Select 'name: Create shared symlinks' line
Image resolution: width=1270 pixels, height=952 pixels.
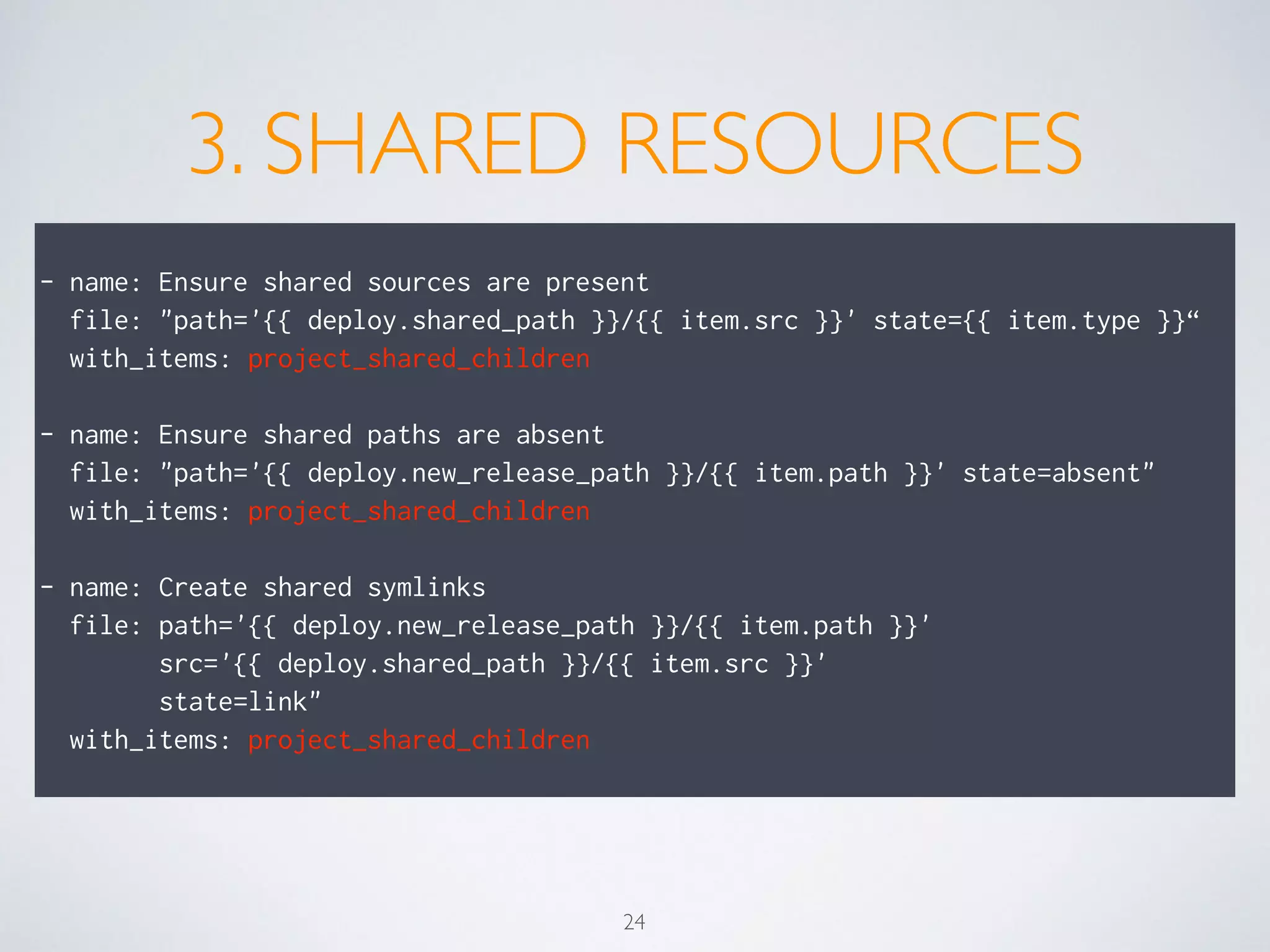(263, 588)
